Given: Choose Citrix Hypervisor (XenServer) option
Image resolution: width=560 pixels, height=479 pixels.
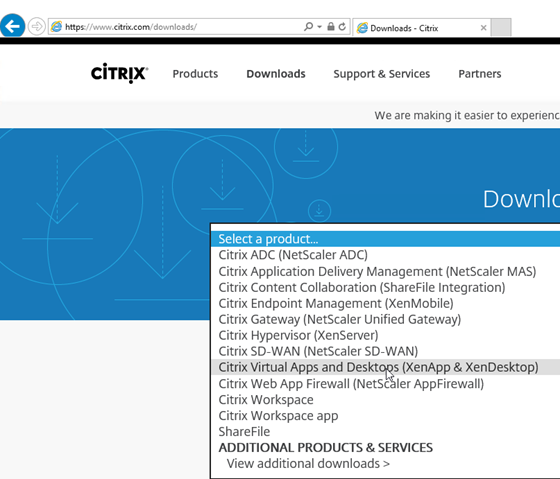Looking at the screenshot, I should click(x=385, y=335).
